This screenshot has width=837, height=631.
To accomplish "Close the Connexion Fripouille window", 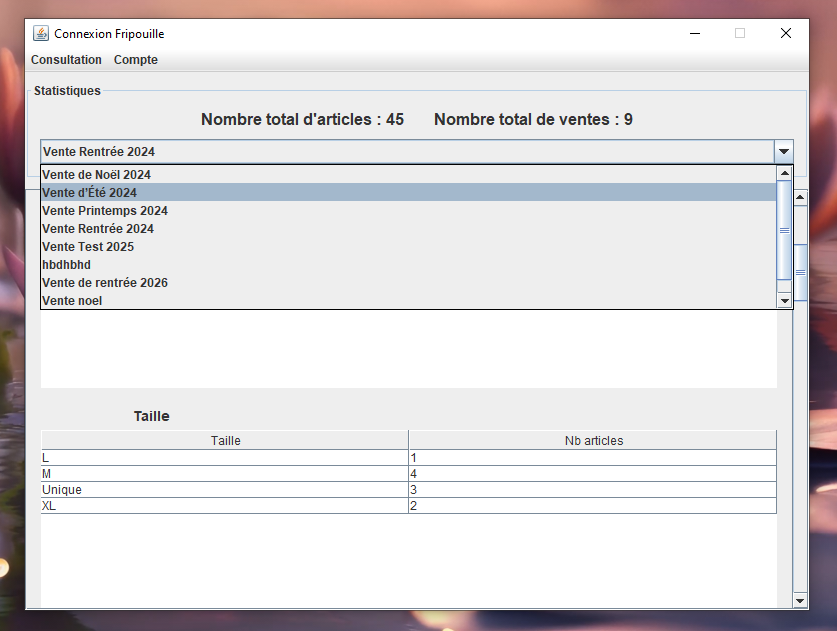I will tap(785, 33).
